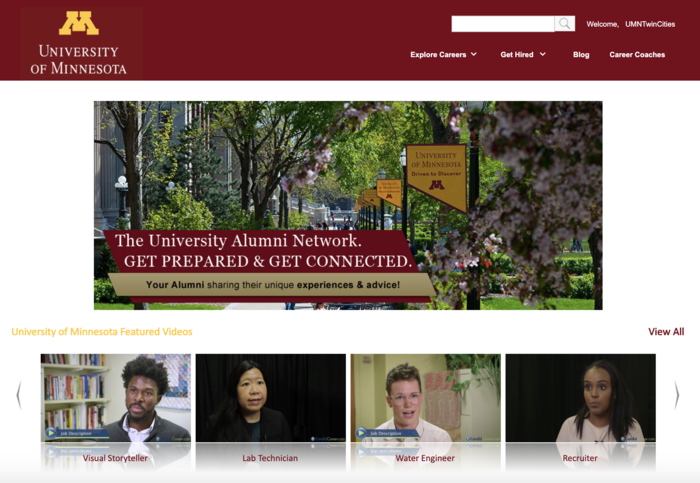700x483 pixels.
Task: Select the Visual Storyteller title link
Action: point(115,458)
